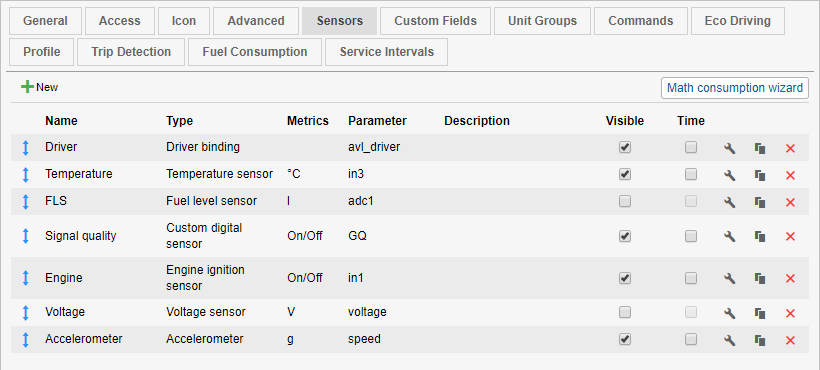
Task: Uncheck Visible for Accelerometer sensor
Action: [624, 339]
